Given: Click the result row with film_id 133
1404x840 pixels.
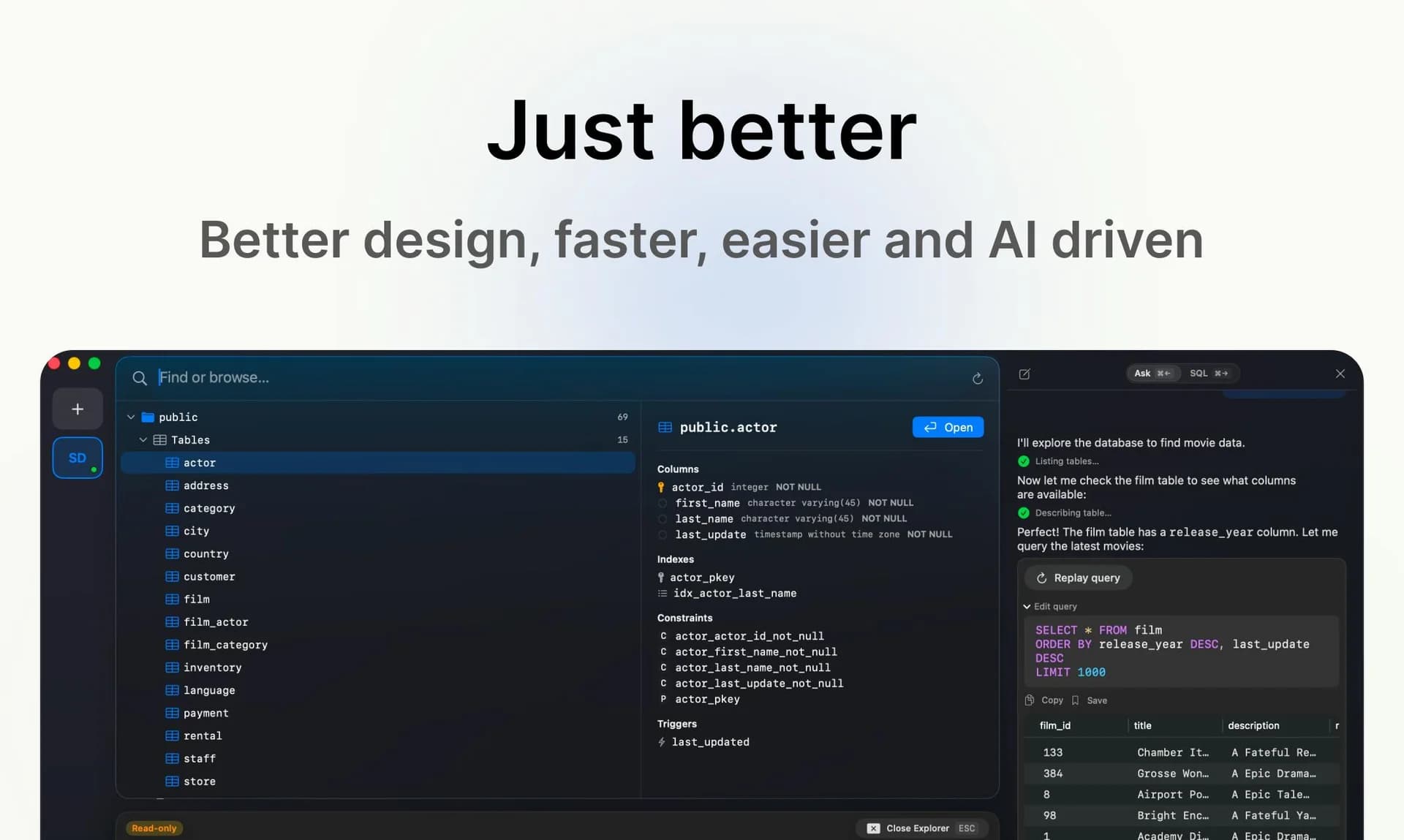Looking at the screenshot, I should [x=1181, y=752].
